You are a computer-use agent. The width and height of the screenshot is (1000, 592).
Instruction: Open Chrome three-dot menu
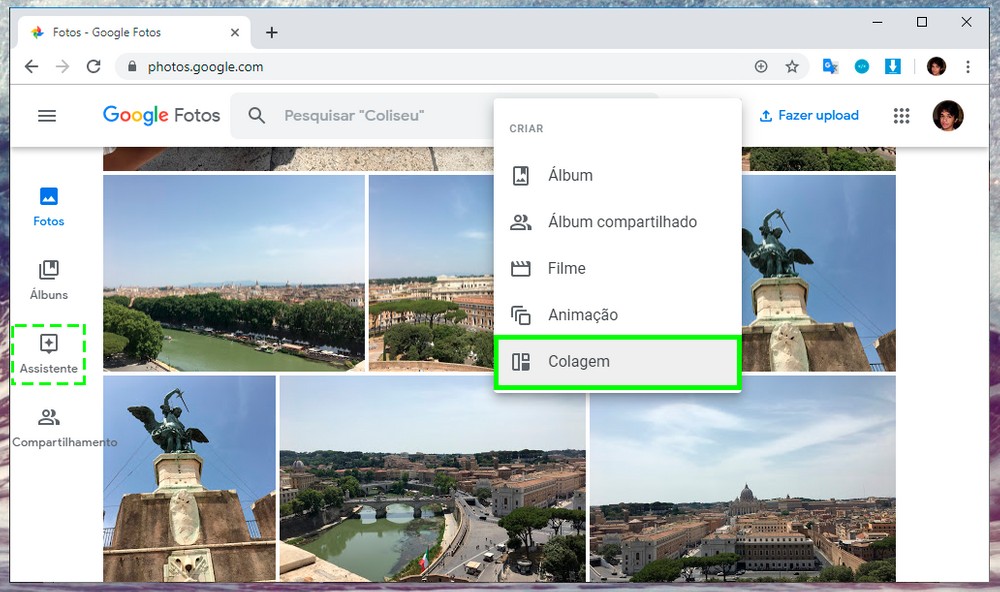pos(967,66)
